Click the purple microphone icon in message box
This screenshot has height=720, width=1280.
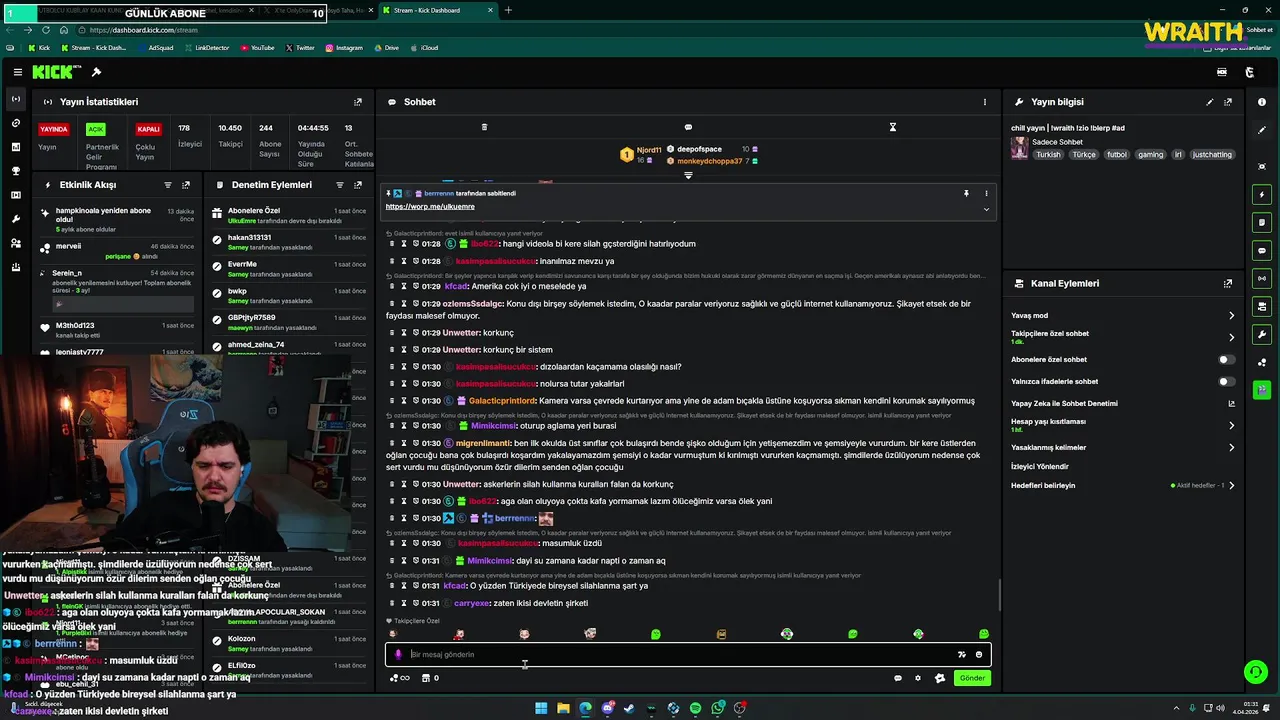[398, 655]
